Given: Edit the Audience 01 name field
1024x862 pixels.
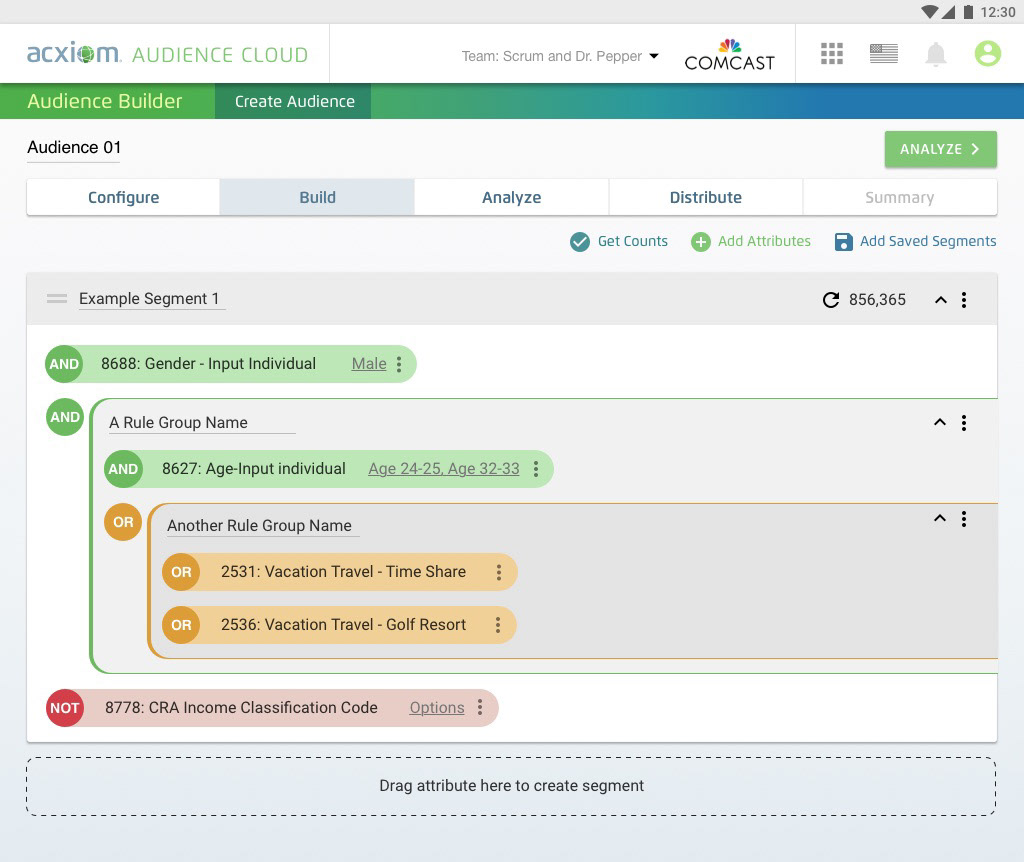Looking at the screenshot, I should tap(74, 148).
